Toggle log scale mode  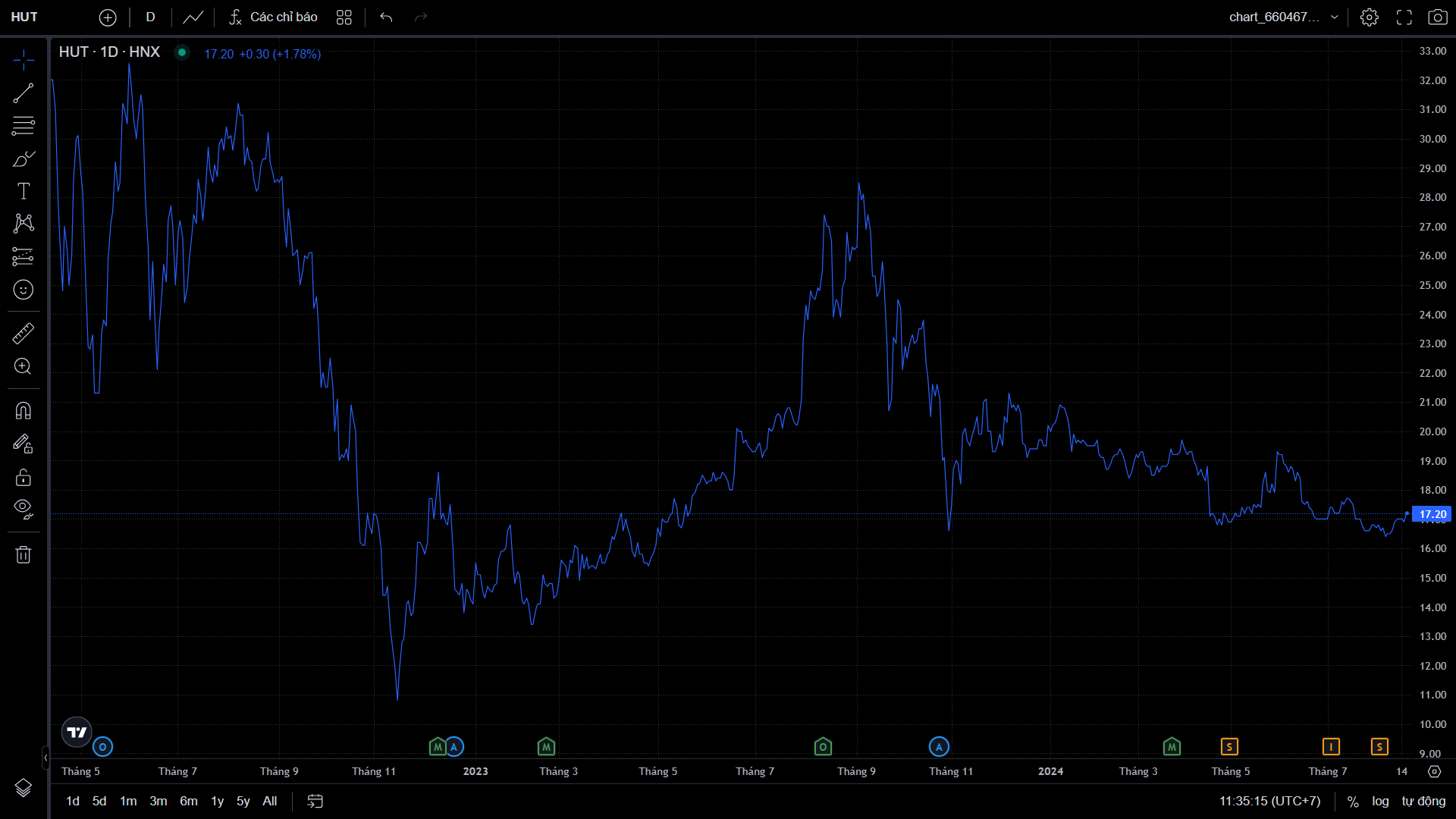[x=1380, y=802]
